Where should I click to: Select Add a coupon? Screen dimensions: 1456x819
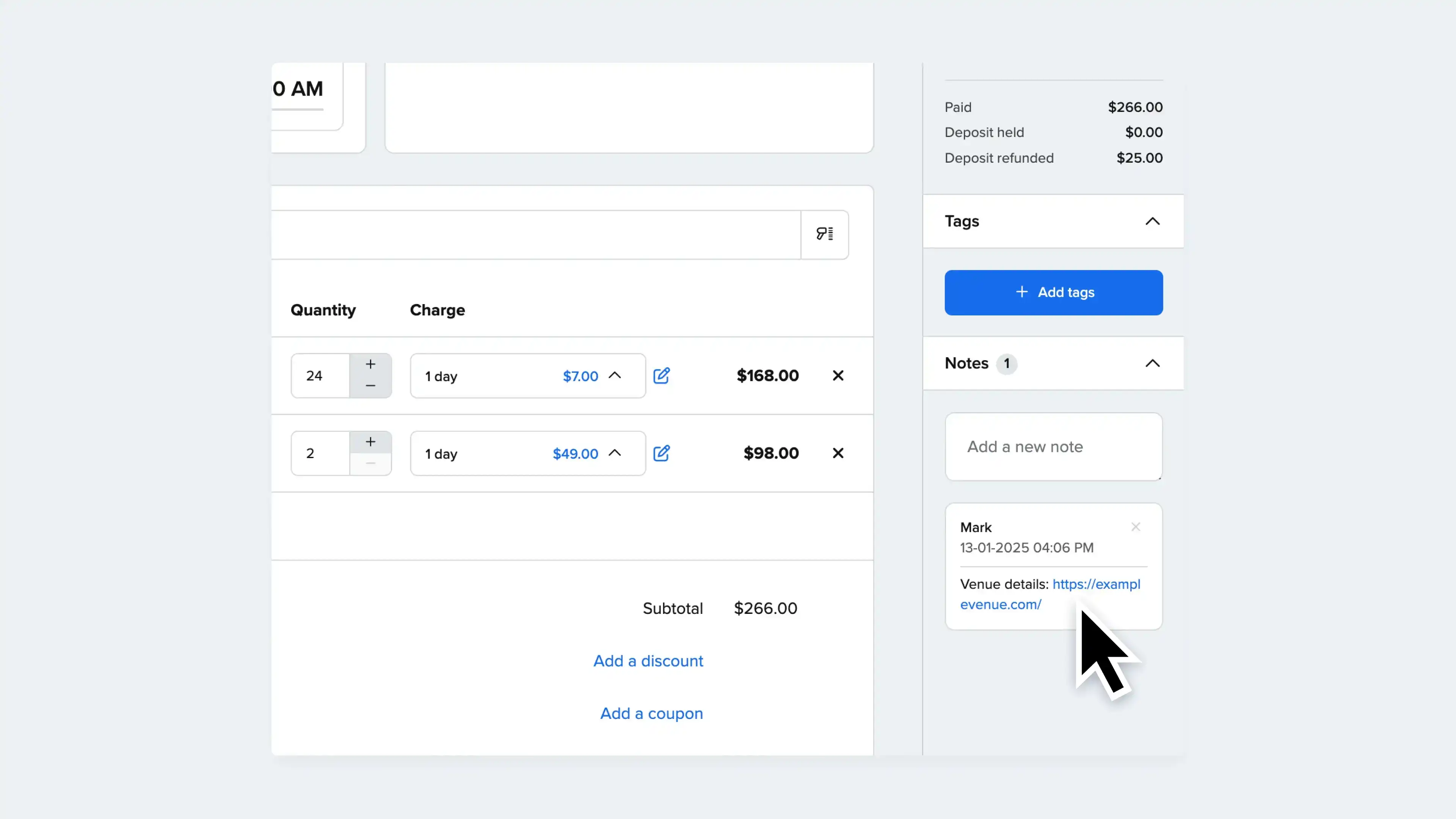pos(651,713)
